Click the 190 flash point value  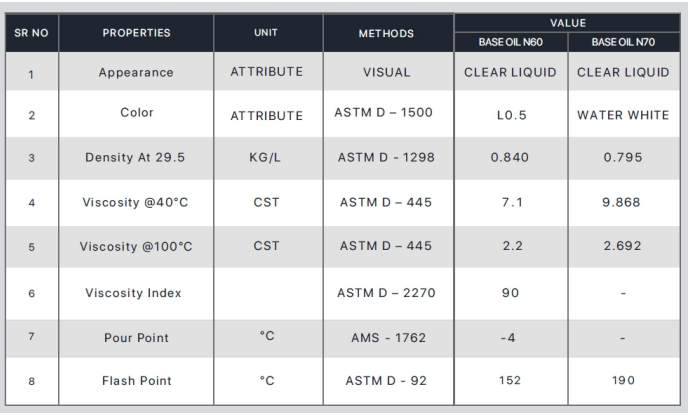click(x=624, y=381)
